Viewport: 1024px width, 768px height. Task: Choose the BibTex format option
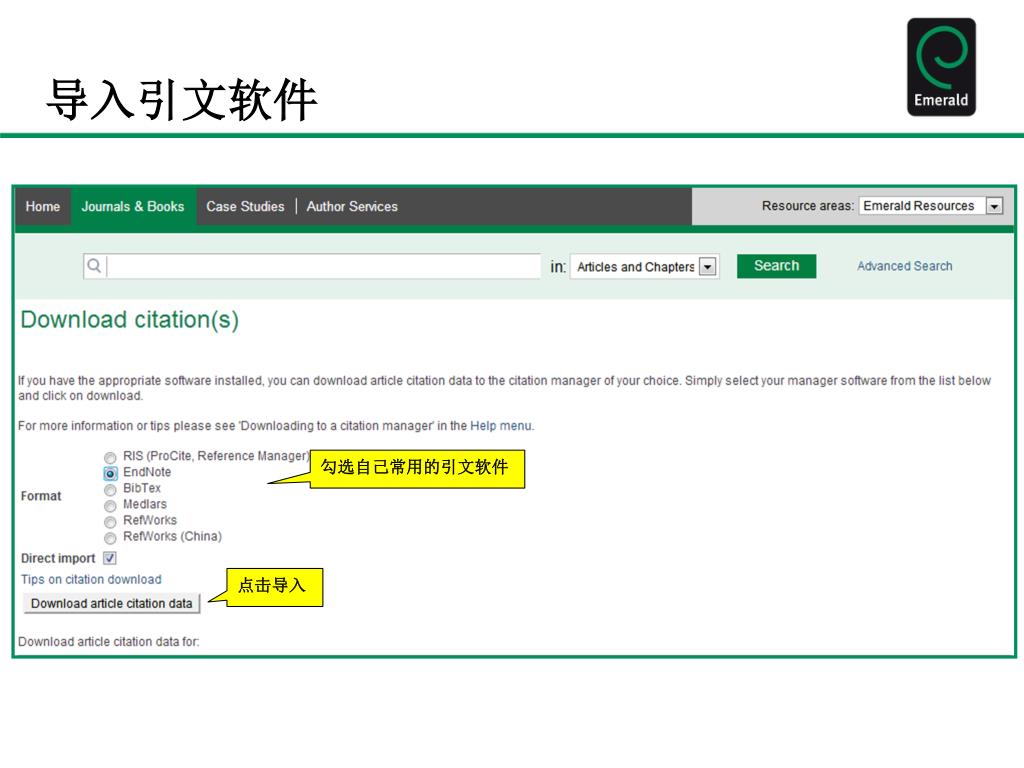coord(110,490)
